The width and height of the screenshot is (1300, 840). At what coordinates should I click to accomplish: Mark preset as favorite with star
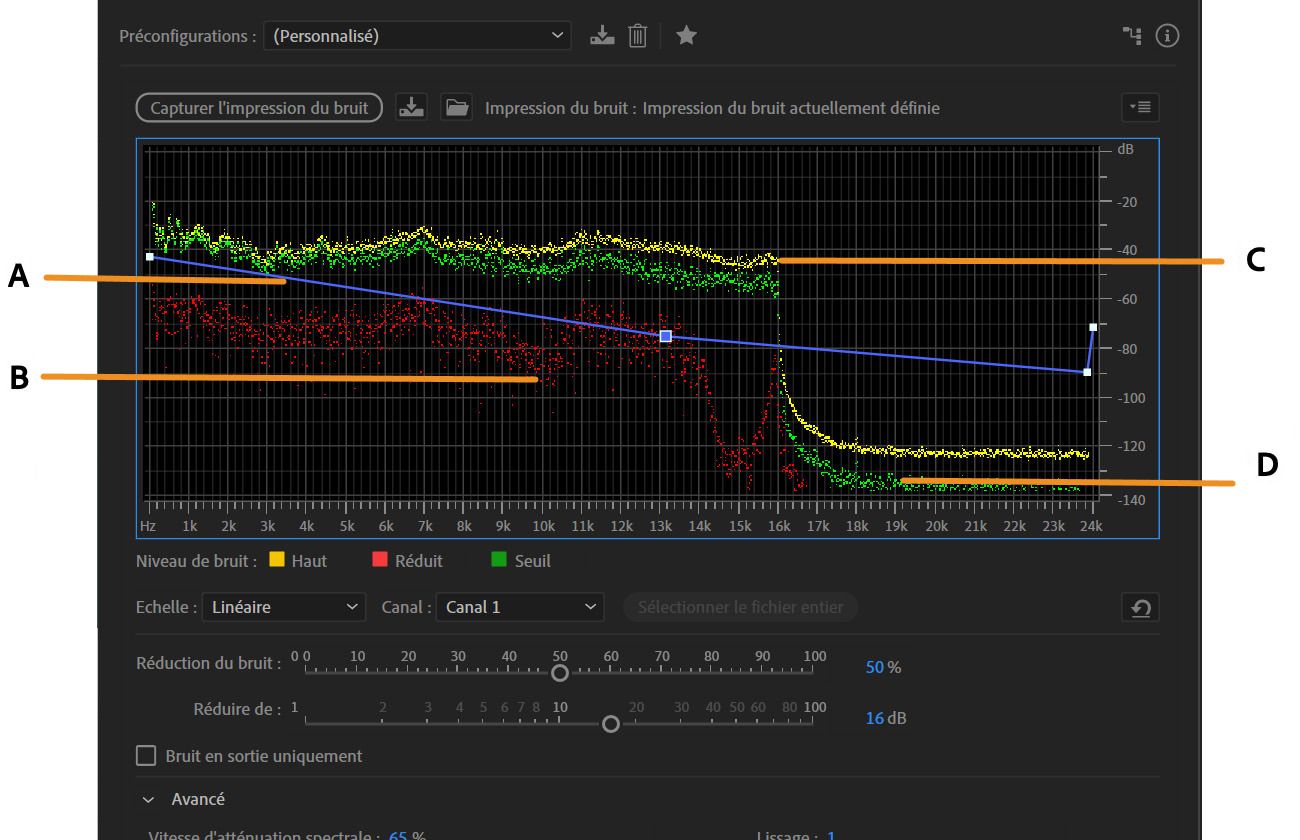click(x=686, y=36)
